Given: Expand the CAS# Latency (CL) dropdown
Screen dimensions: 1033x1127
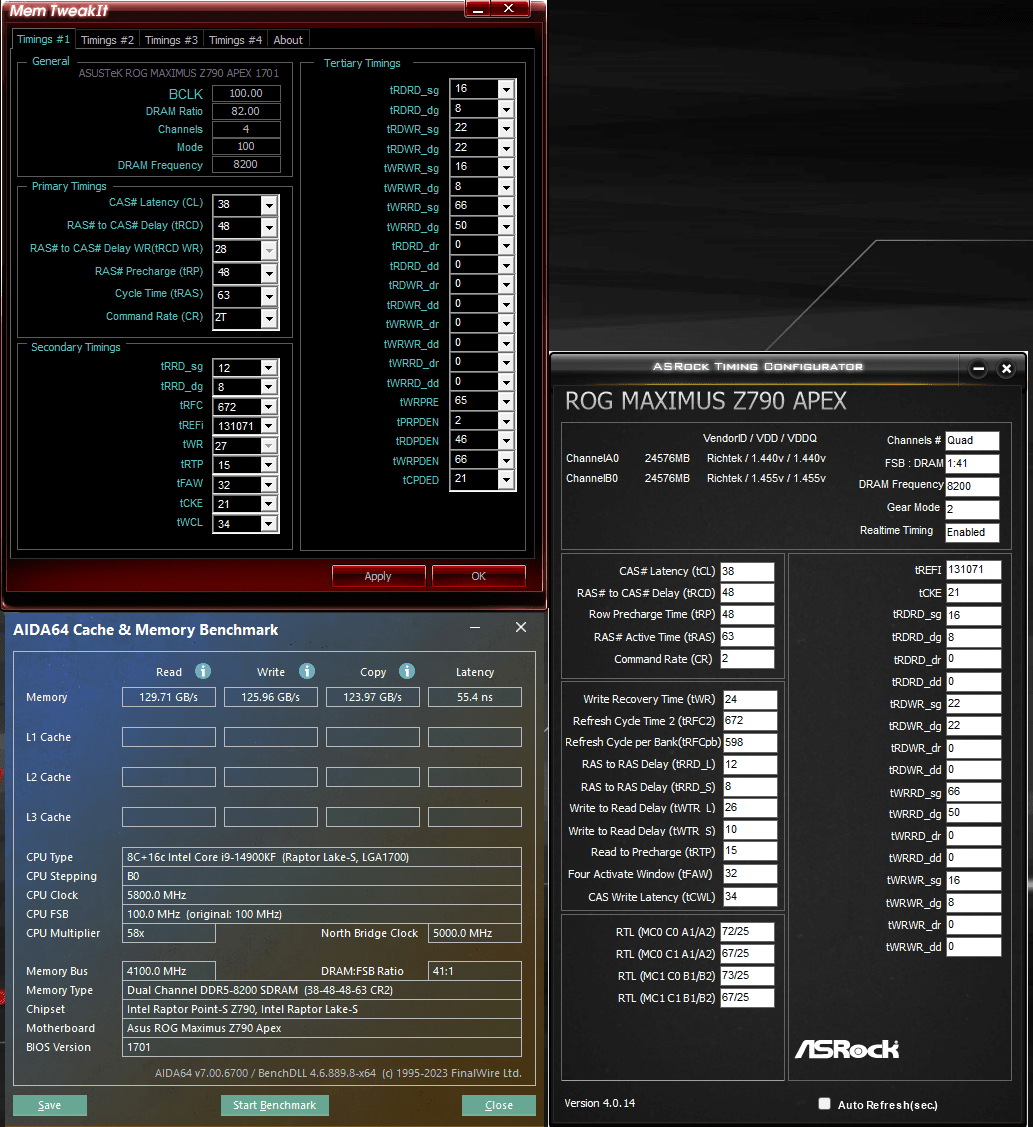Looking at the screenshot, I should coord(269,205).
